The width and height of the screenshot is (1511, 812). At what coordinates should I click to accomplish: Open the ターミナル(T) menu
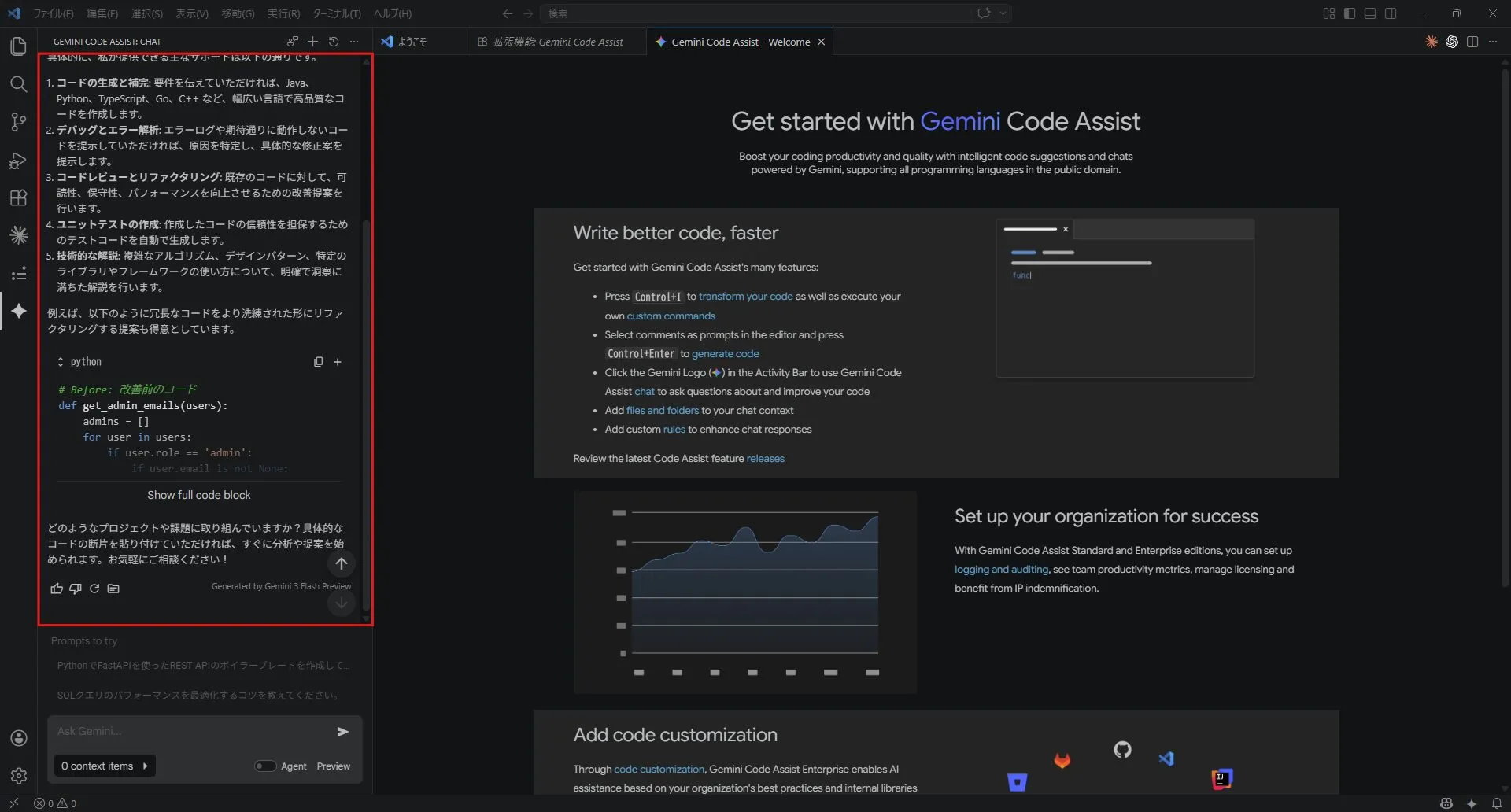[x=337, y=13]
